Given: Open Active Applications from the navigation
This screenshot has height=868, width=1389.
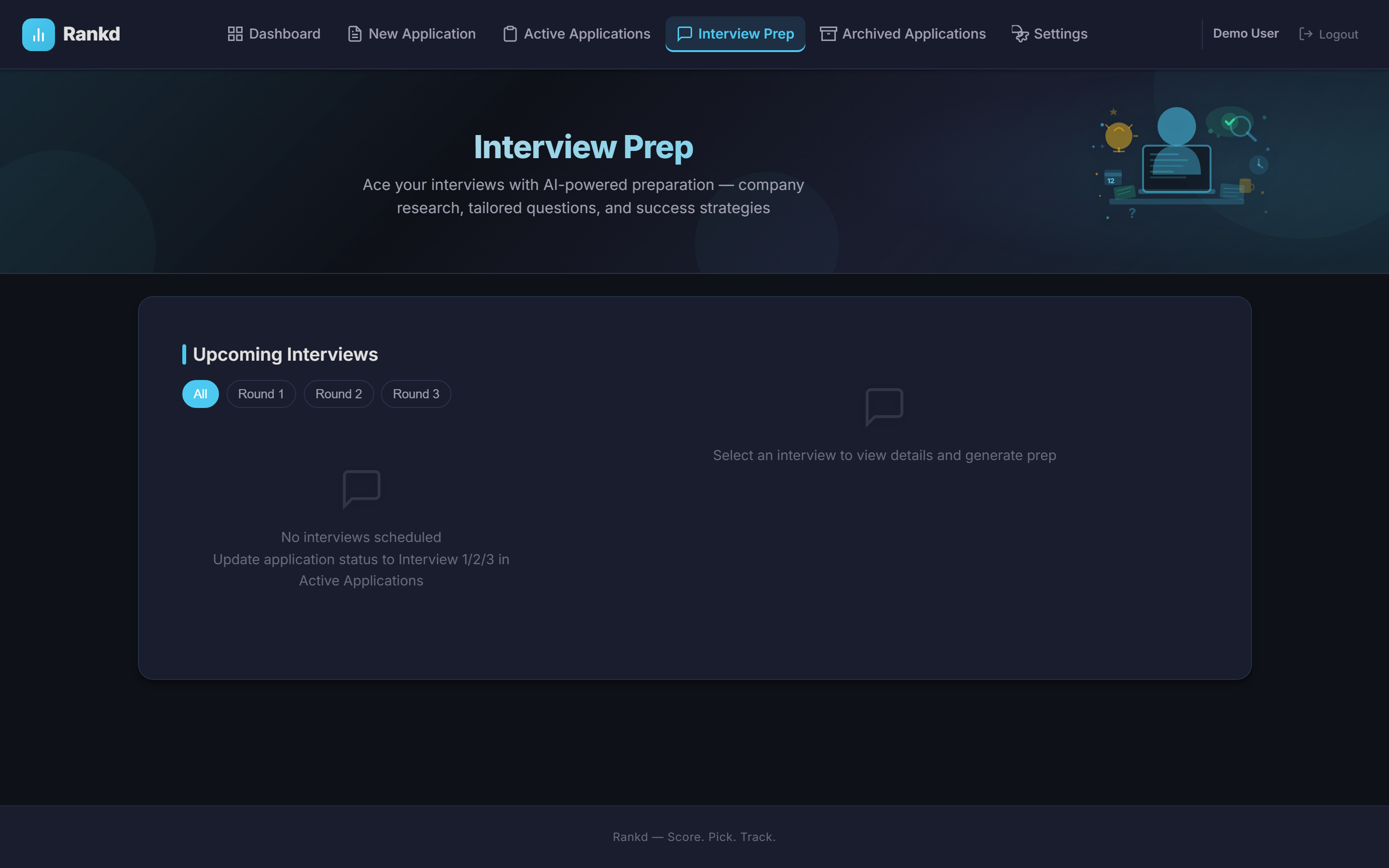Looking at the screenshot, I should [x=575, y=33].
